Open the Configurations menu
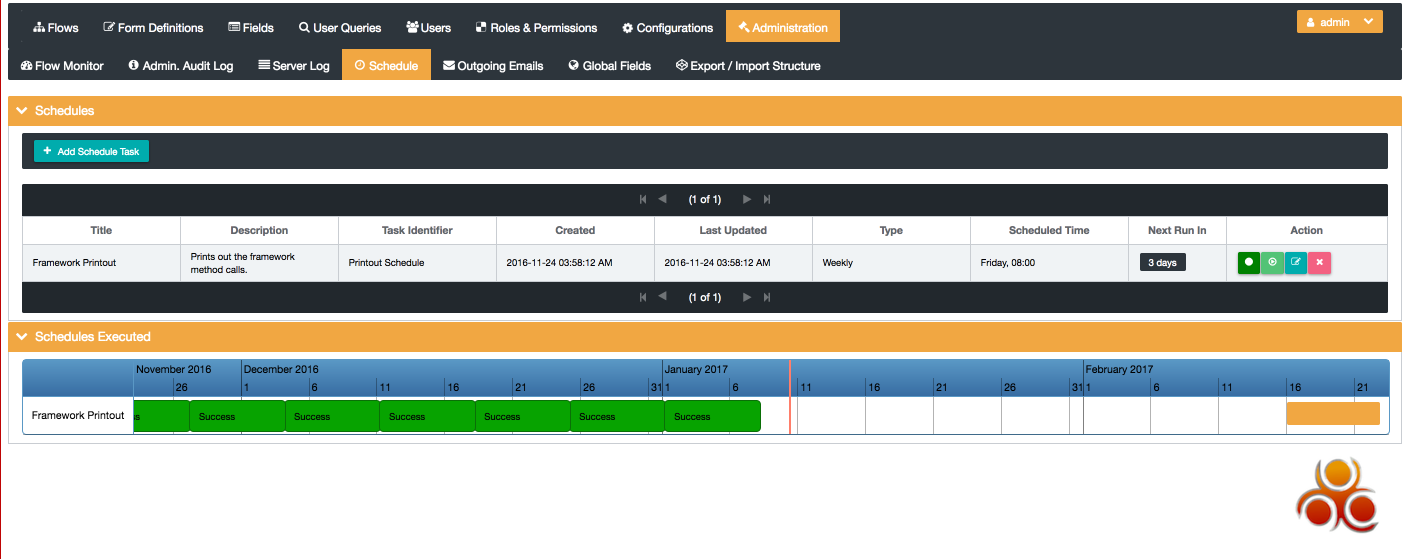 667,27
